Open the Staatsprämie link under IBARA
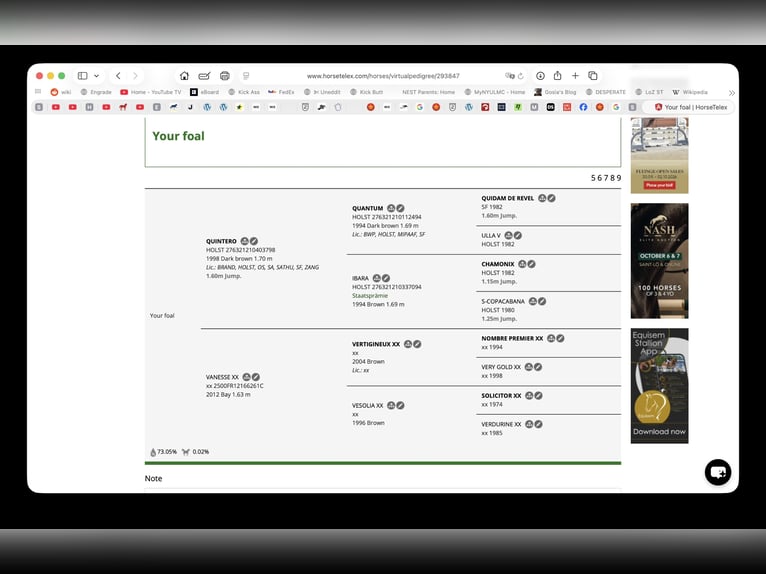The image size is (766, 574). (x=370, y=296)
